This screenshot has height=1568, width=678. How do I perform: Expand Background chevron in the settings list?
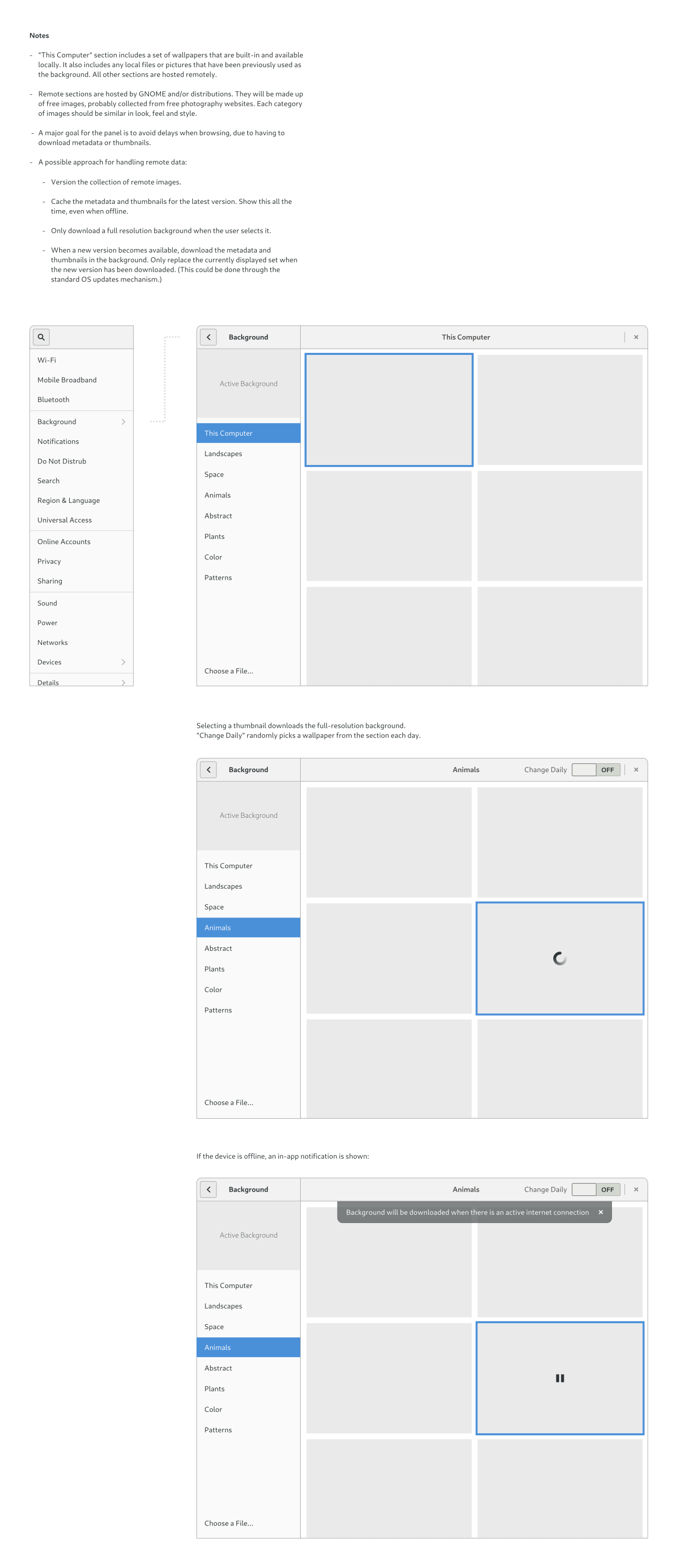click(123, 422)
